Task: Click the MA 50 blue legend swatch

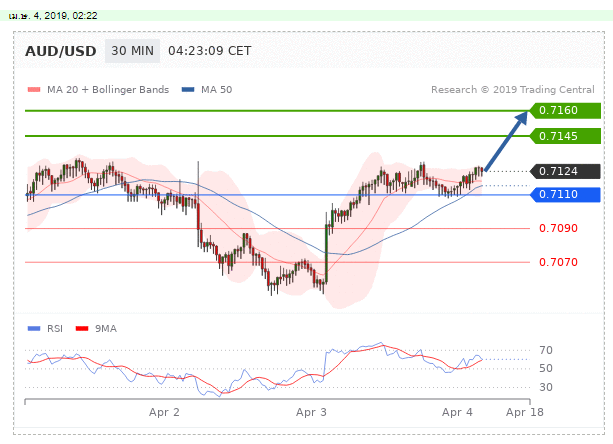Action: click(x=188, y=90)
